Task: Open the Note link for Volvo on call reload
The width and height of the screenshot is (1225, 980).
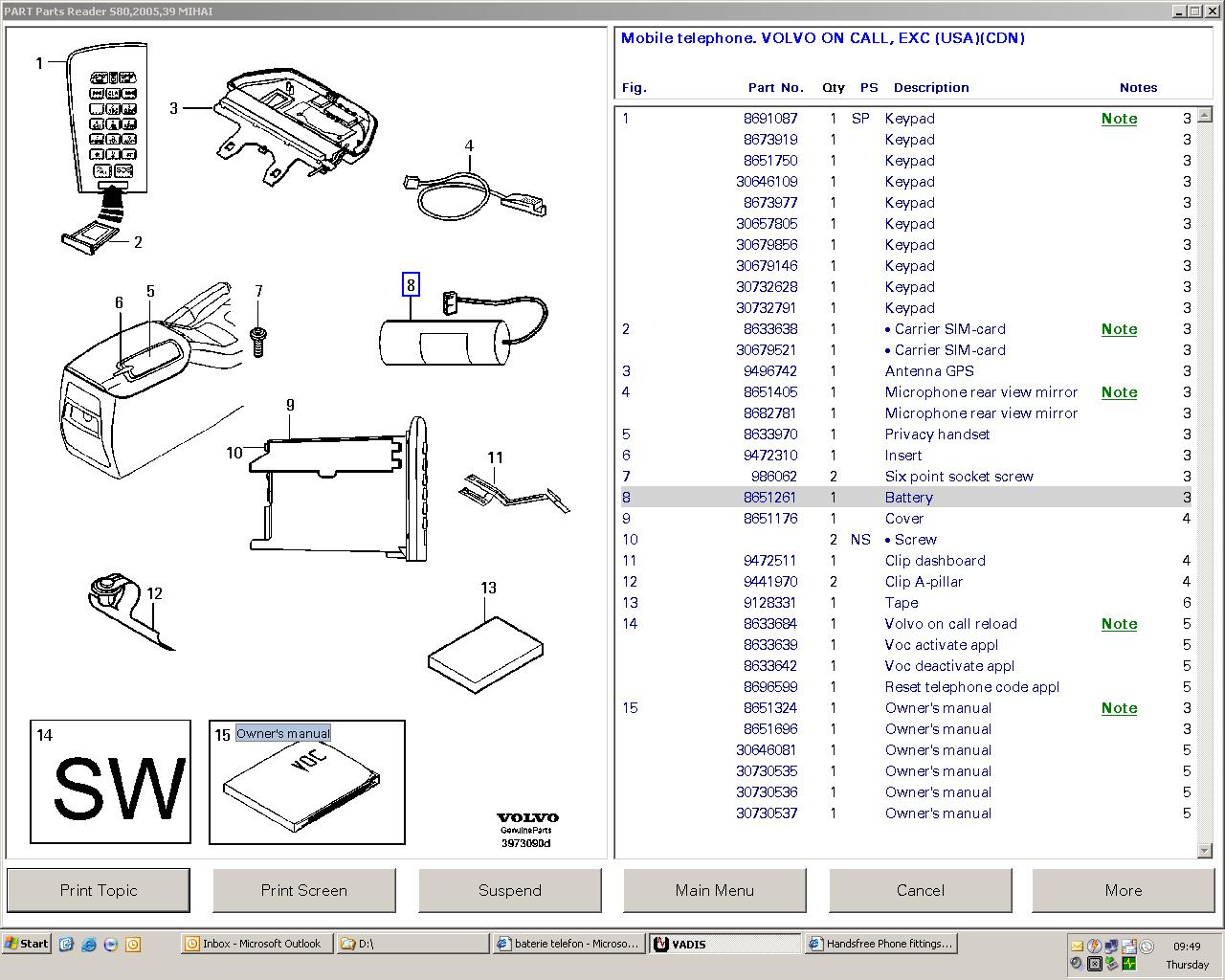Action: 1119,624
